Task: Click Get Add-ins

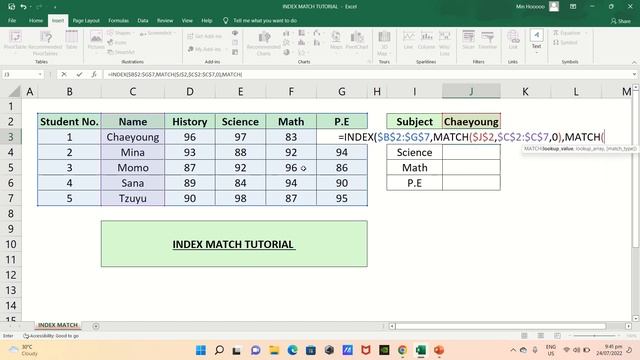Action: (x=204, y=36)
